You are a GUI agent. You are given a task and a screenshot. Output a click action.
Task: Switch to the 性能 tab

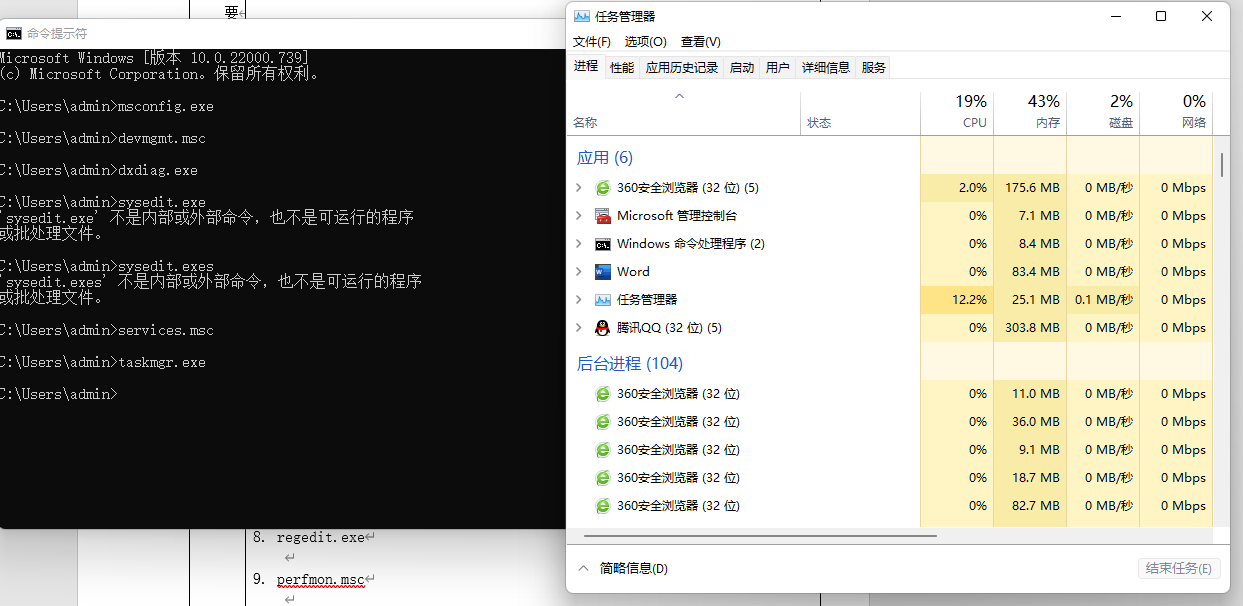pyautogui.click(x=622, y=68)
